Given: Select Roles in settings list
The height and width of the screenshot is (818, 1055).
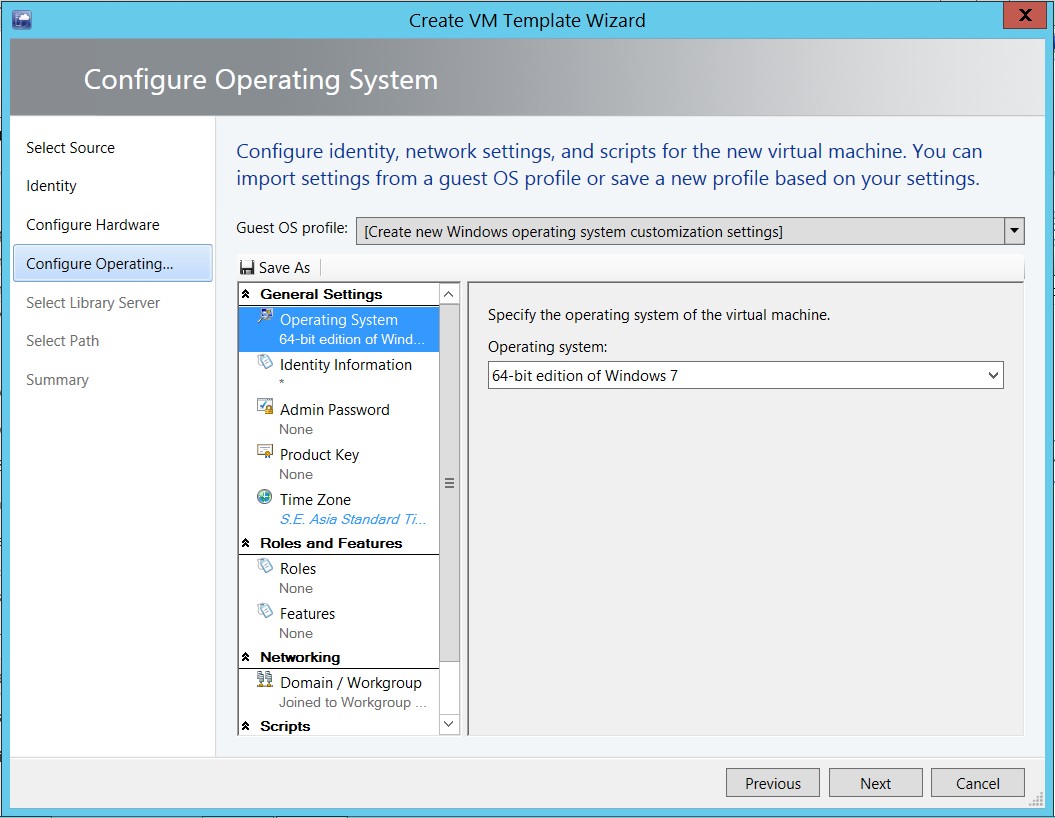Looking at the screenshot, I should click(x=339, y=578).
